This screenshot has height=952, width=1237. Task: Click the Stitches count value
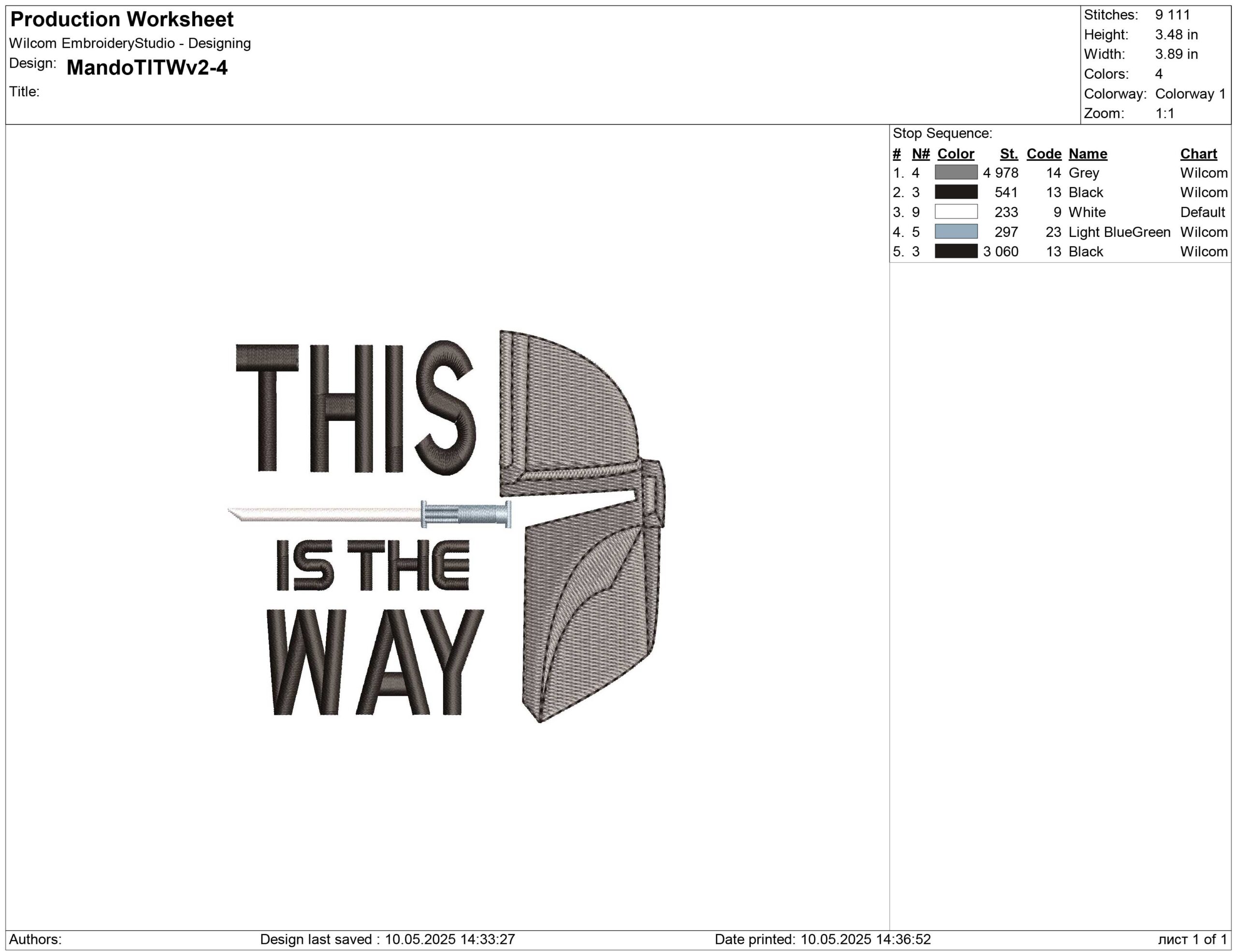(x=1172, y=14)
